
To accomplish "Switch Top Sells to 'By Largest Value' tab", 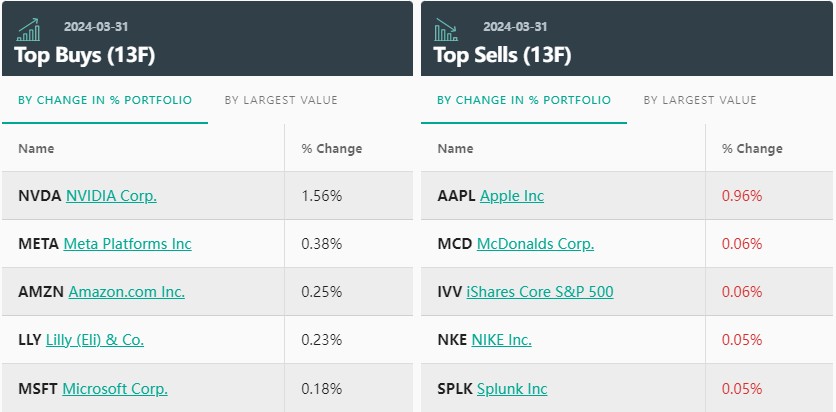I will 700,100.
